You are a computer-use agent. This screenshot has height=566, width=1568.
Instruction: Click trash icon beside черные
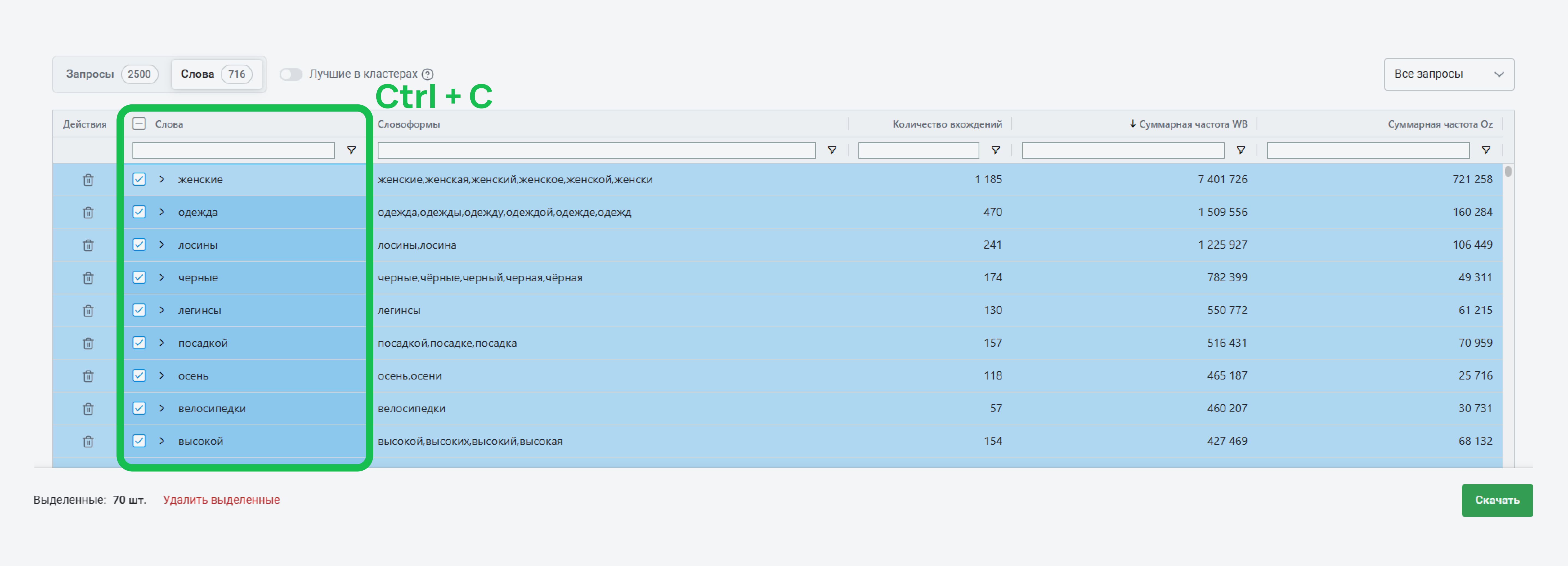pyautogui.click(x=88, y=278)
